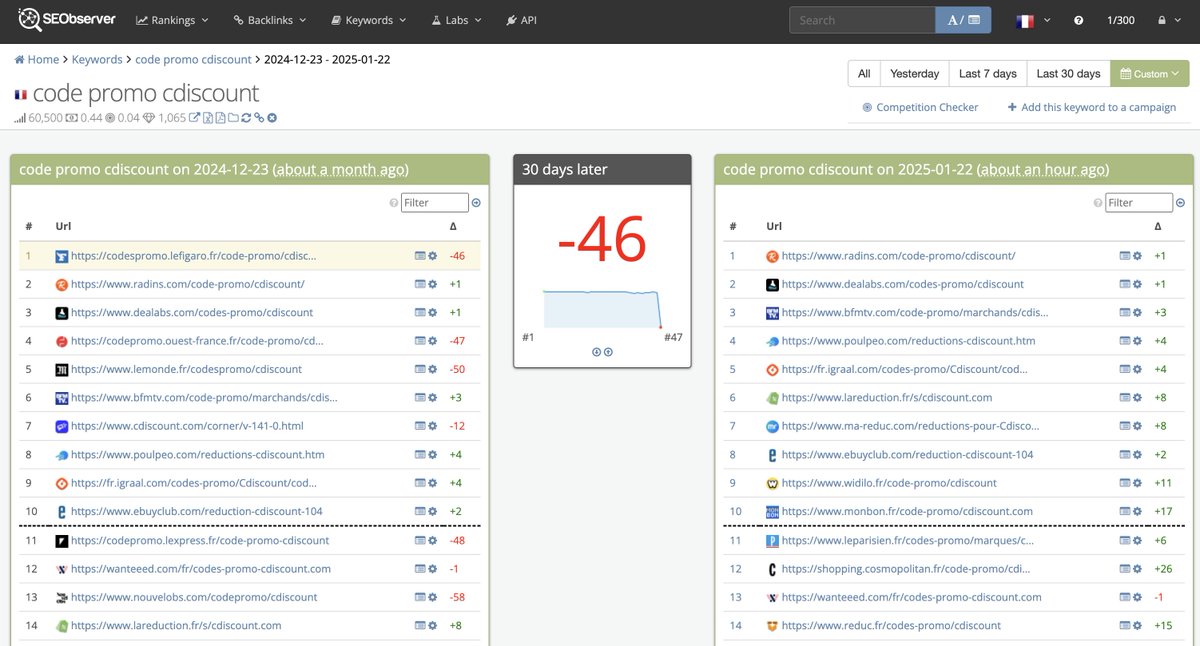Submit right panel filter with arrow icon
1200x646 pixels.
[x=1180, y=202]
